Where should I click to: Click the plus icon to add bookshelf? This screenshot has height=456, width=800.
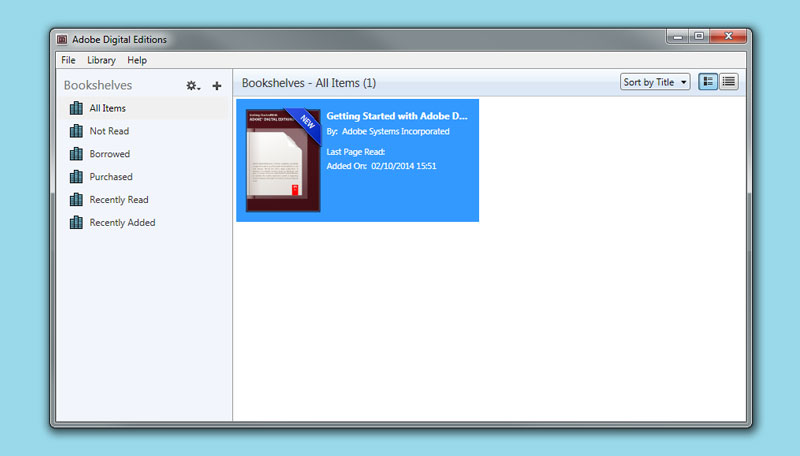pos(217,86)
